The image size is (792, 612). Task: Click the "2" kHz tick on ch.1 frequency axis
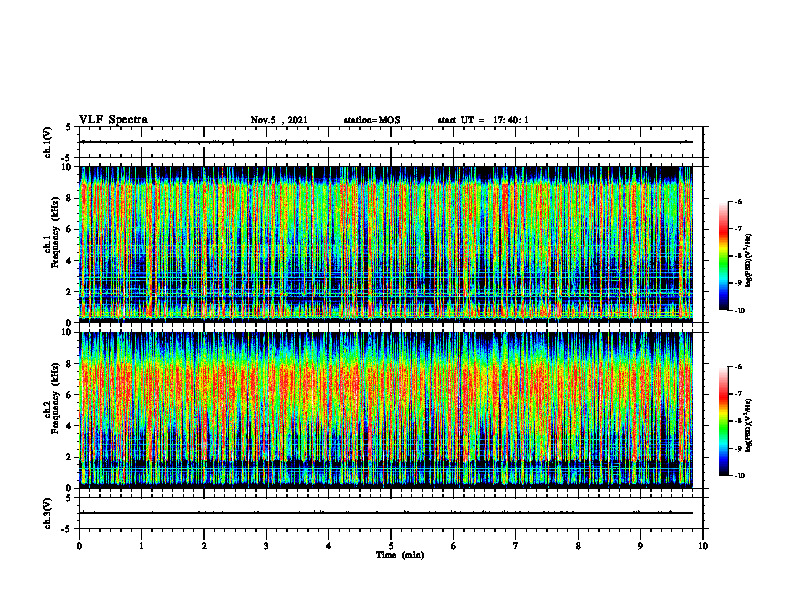pyautogui.click(x=69, y=291)
